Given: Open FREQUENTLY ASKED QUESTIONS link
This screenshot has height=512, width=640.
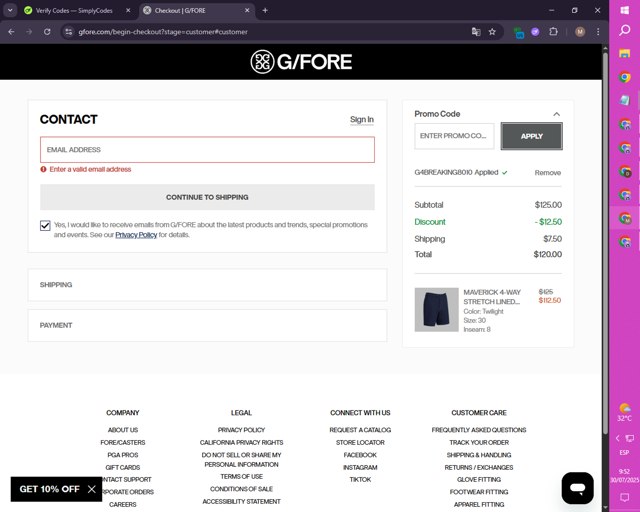Looking at the screenshot, I should tap(479, 430).
